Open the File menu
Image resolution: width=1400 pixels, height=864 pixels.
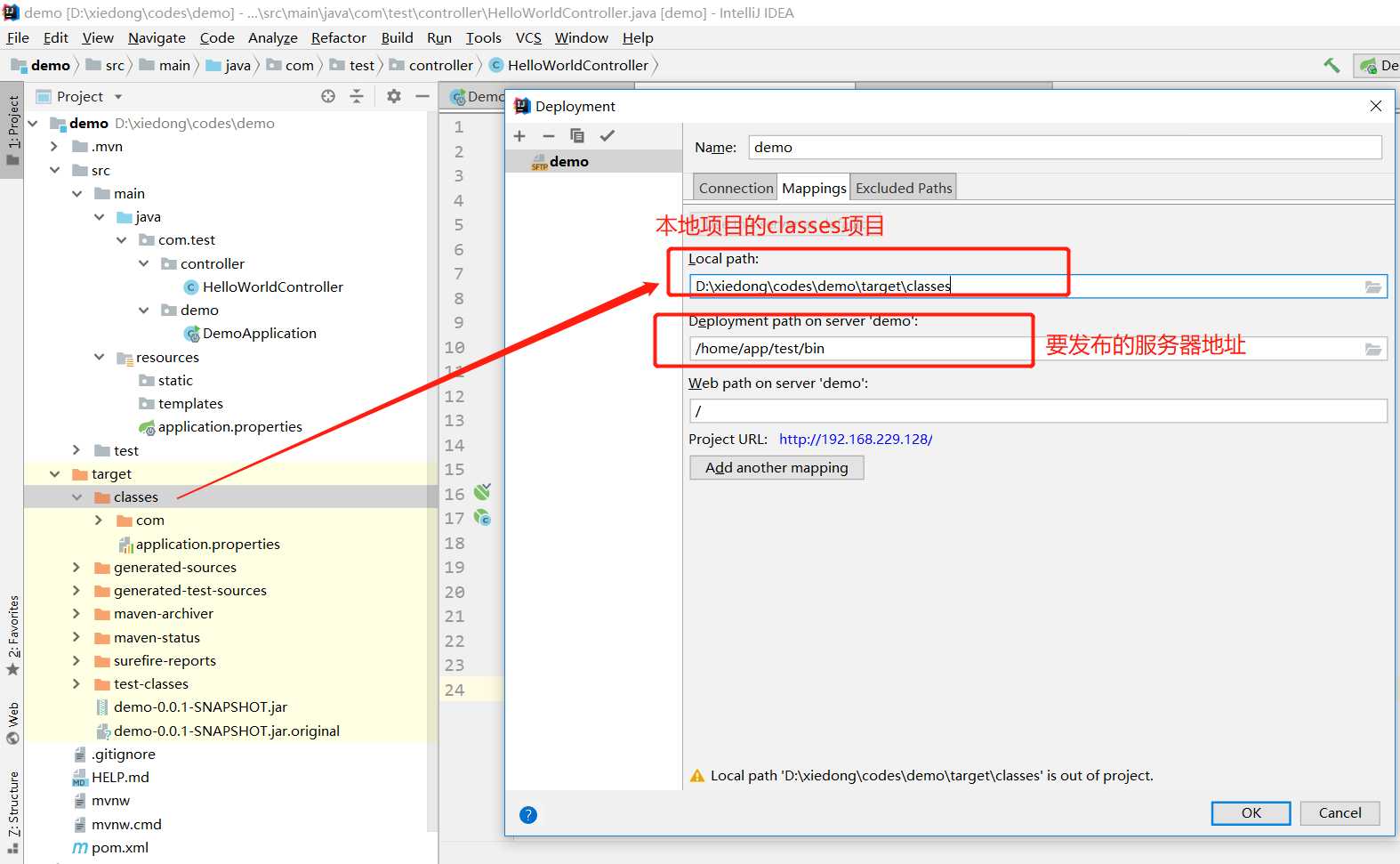pyautogui.click(x=18, y=37)
